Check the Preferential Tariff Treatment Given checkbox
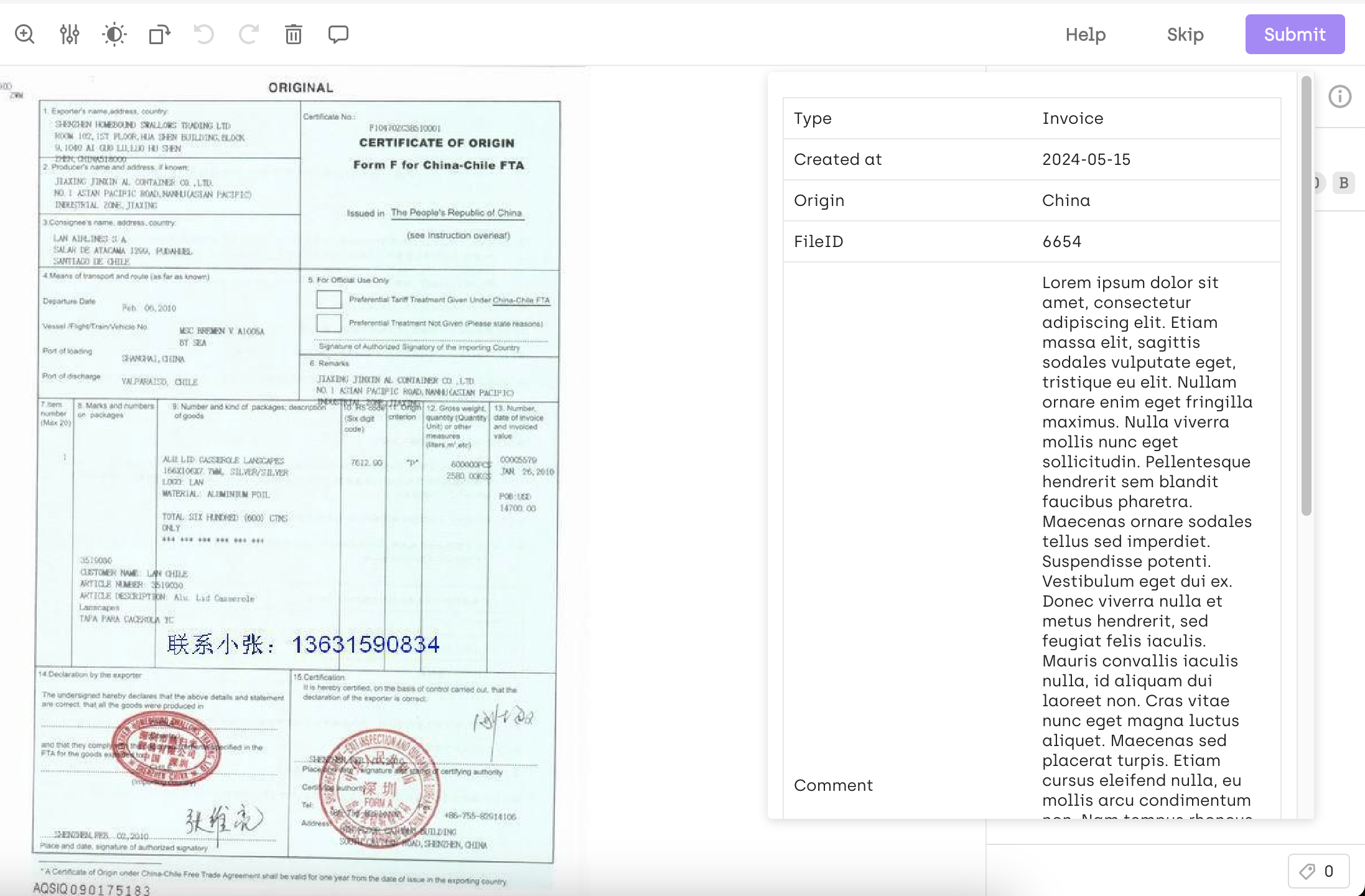The height and width of the screenshot is (896, 1365). tap(328, 299)
